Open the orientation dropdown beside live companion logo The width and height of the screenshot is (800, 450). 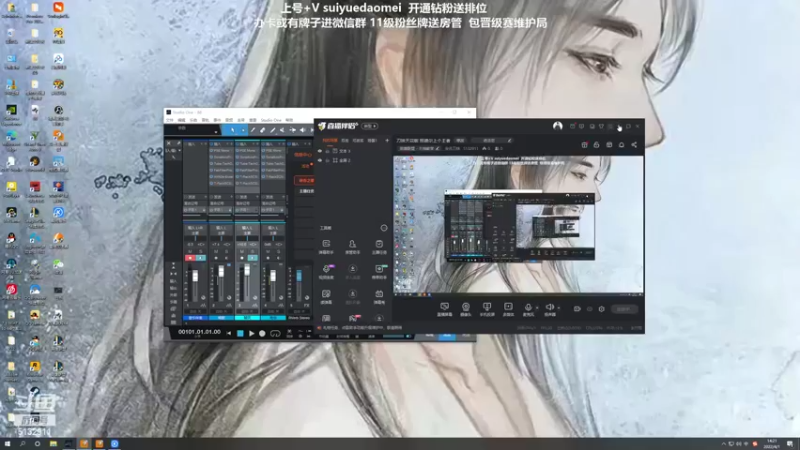(370, 126)
